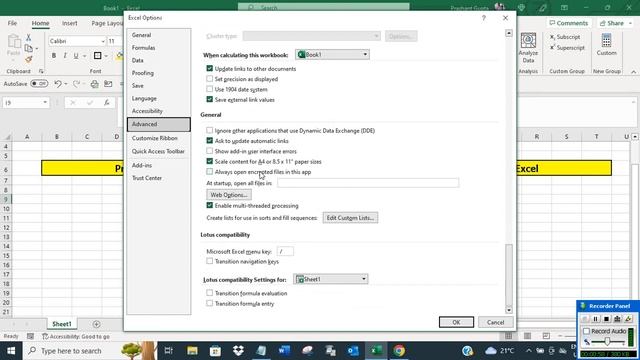Click Edit Custom Lists button
640x360 pixels.
click(x=350, y=218)
